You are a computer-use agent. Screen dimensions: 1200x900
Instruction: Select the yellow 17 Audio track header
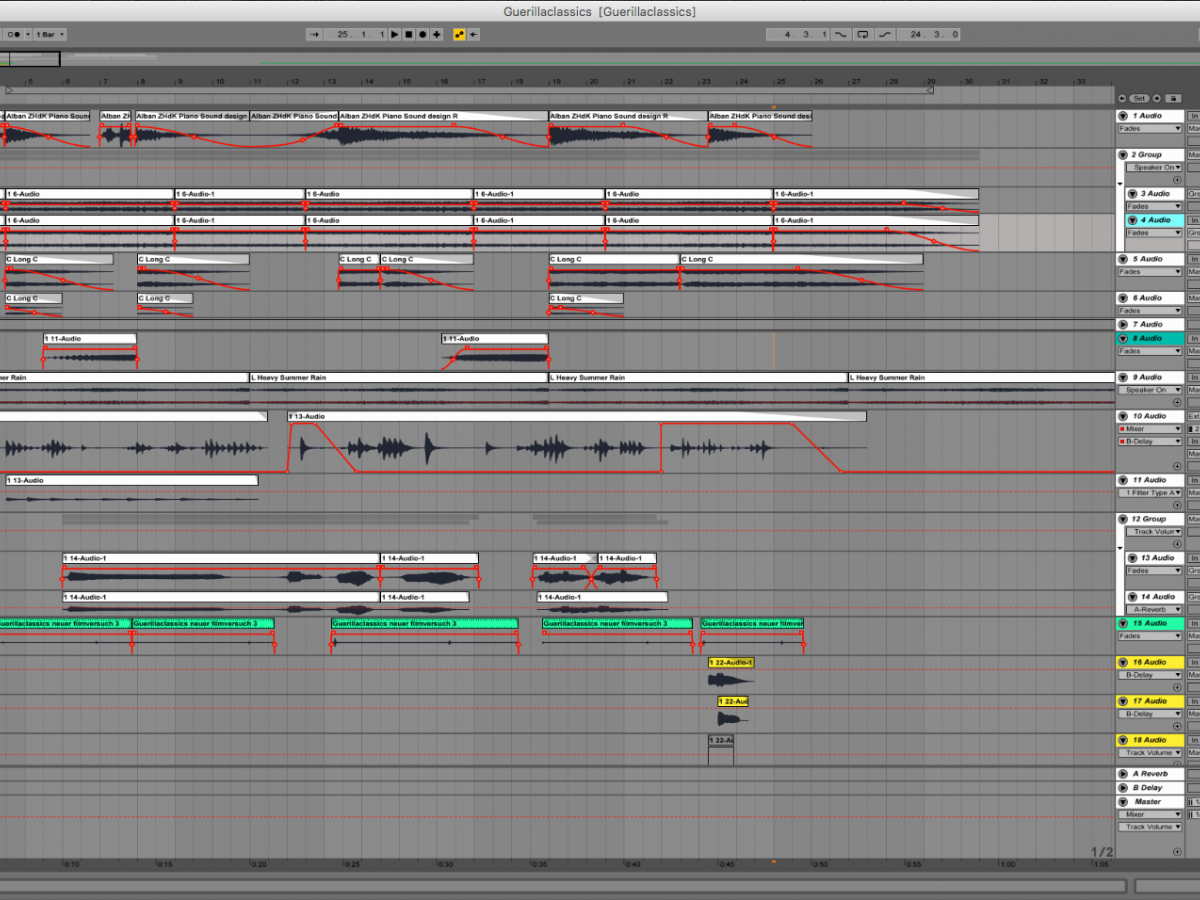pyautogui.click(x=1150, y=701)
